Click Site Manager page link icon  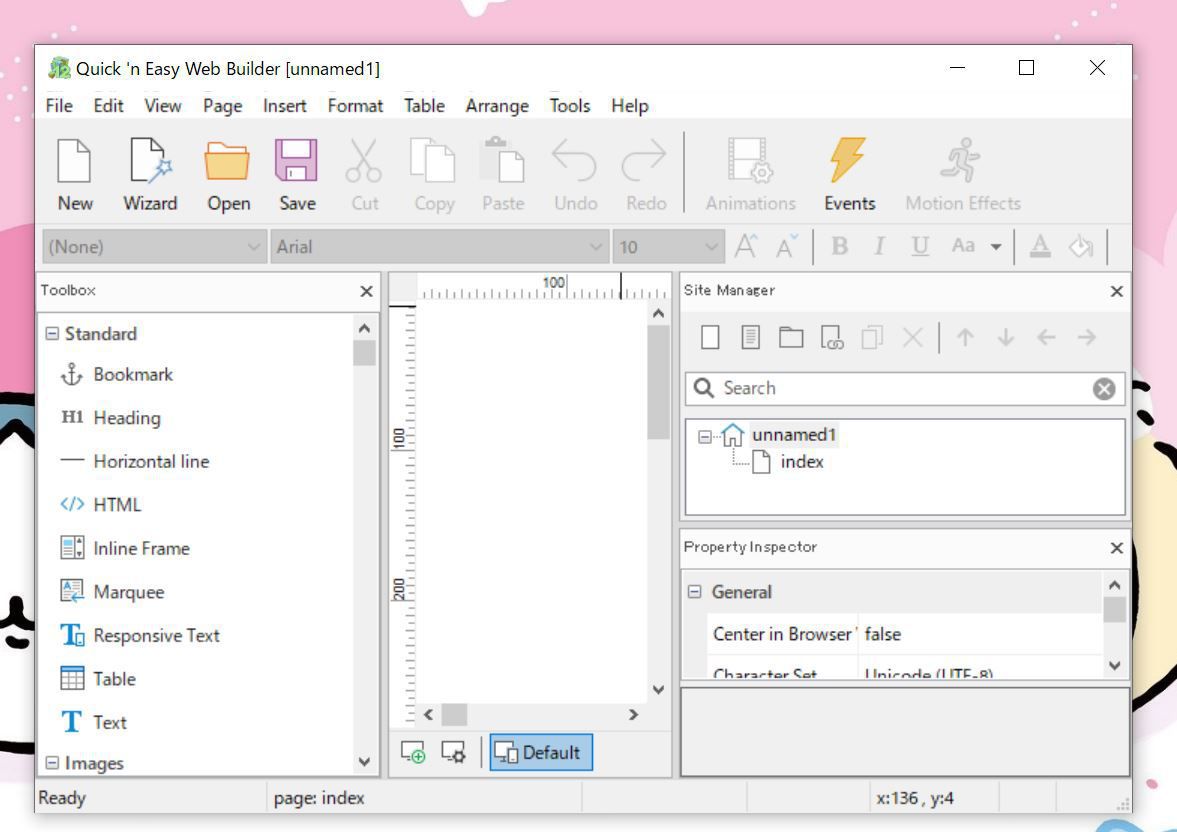[832, 337]
